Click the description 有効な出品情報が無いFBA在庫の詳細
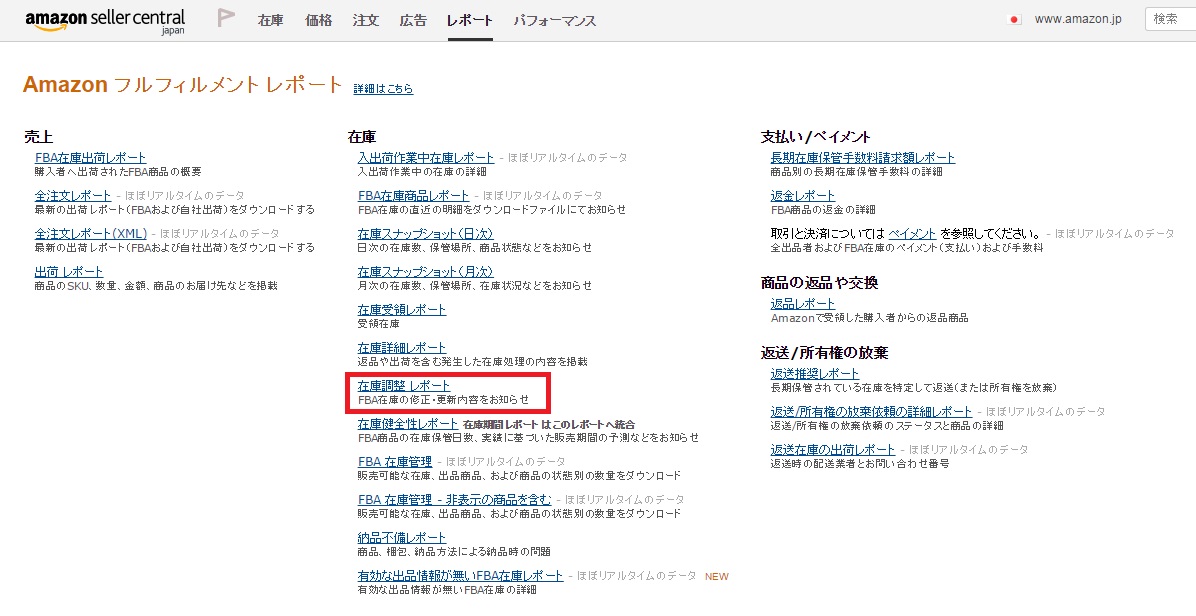Screen dimensions: 1196x616 447,590
